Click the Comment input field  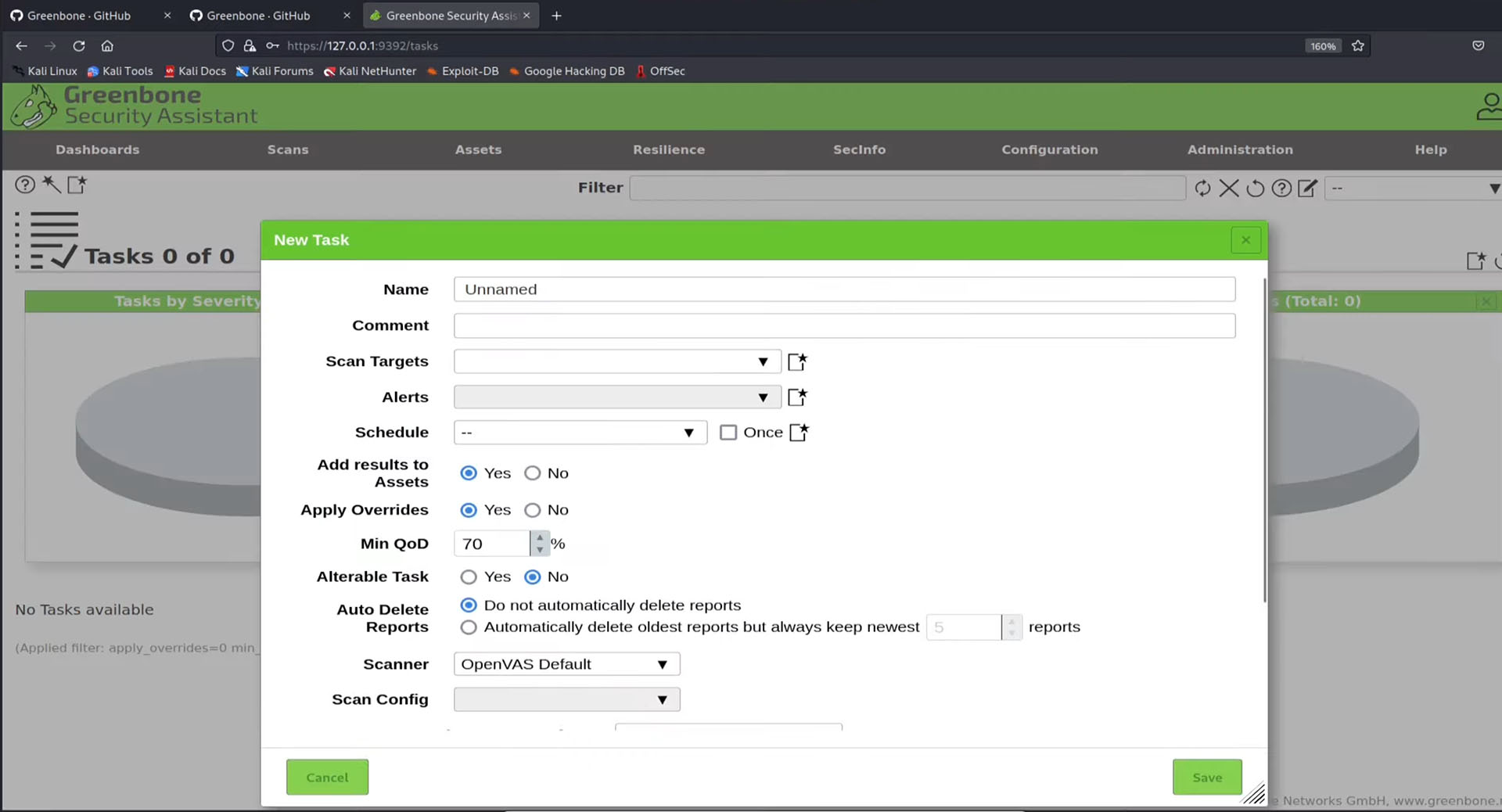pos(844,325)
